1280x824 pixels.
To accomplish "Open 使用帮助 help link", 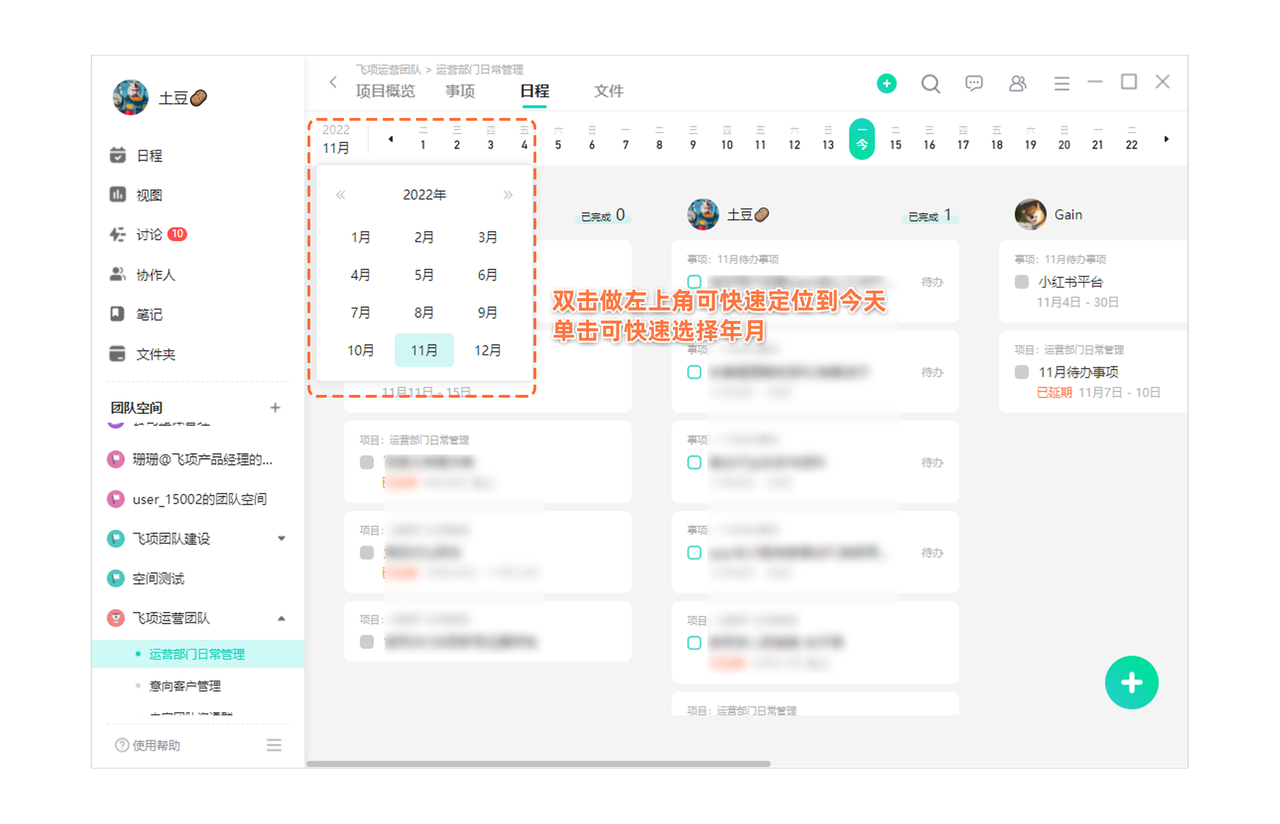I will [149, 745].
